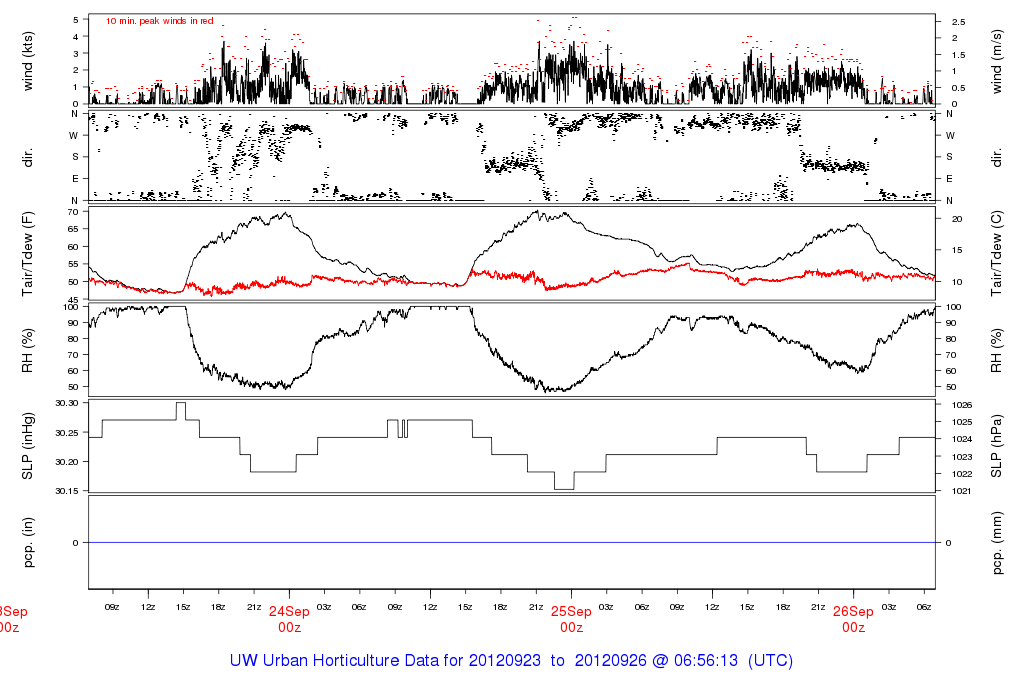
Task: Click the '10 min. peak winds in red' legend text
Action: (159, 21)
